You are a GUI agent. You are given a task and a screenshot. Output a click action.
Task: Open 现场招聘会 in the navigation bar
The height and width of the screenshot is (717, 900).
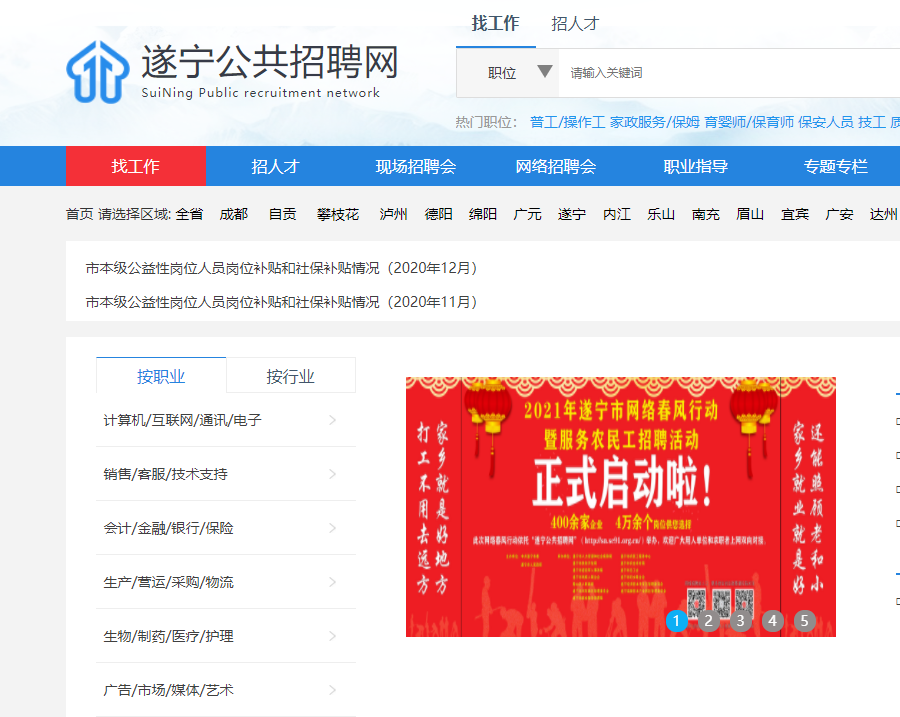(415, 167)
